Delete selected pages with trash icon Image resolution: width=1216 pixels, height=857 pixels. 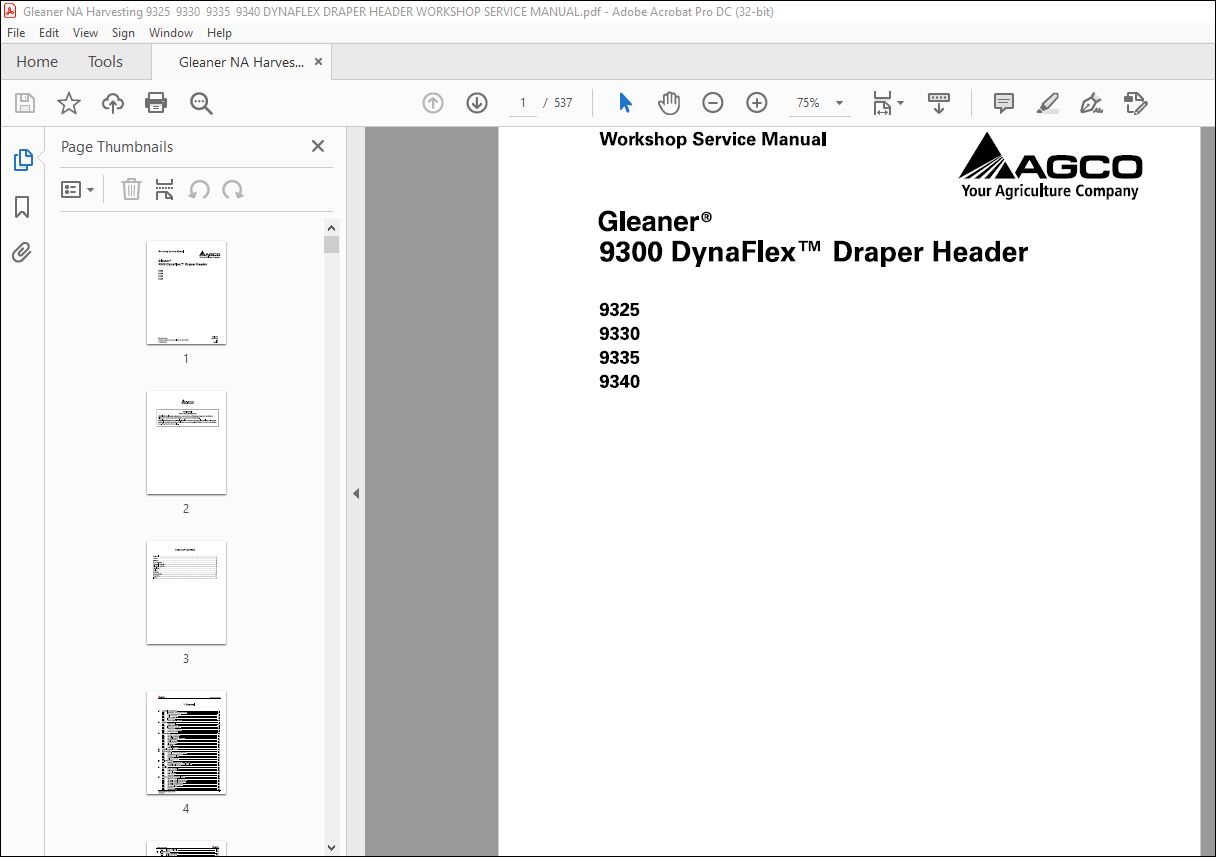click(x=131, y=189)
